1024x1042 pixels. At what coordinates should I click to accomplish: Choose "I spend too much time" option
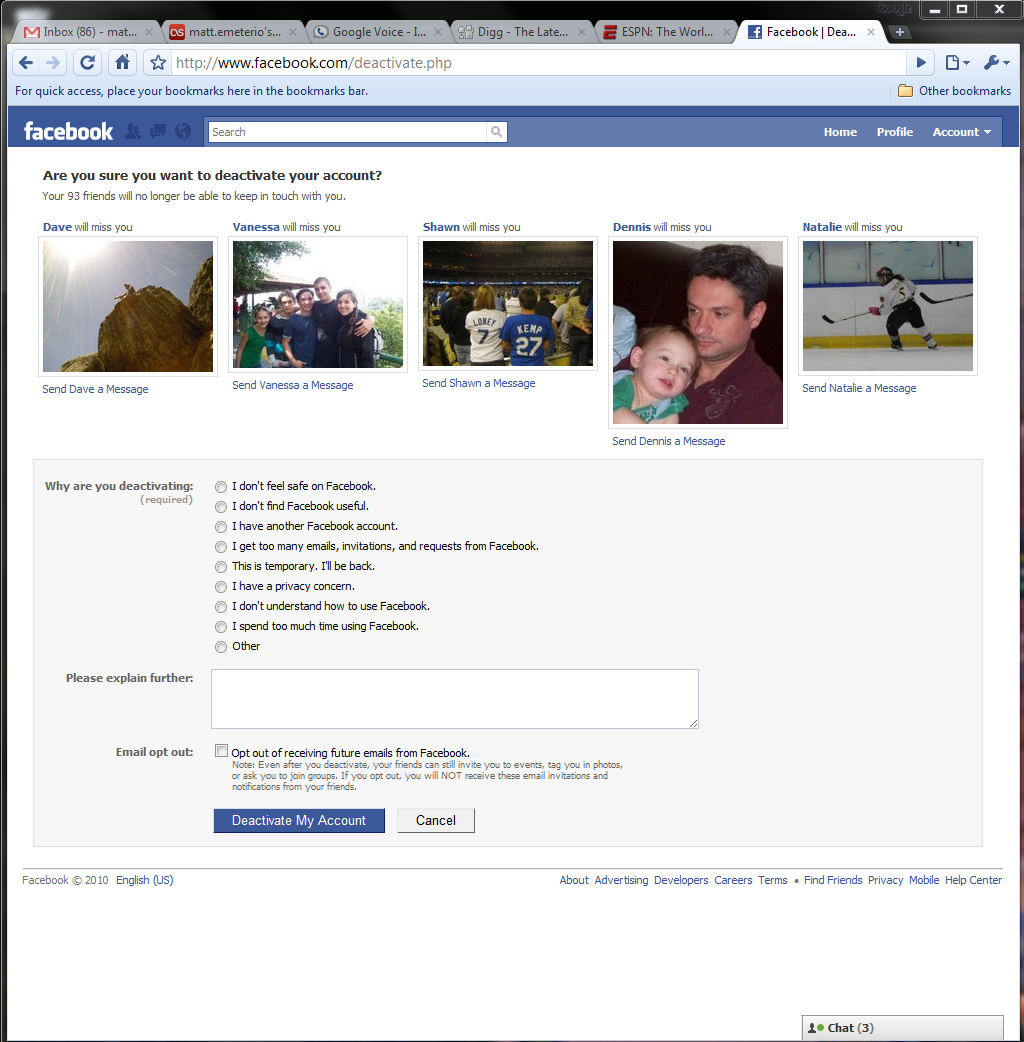click(221, 627)
